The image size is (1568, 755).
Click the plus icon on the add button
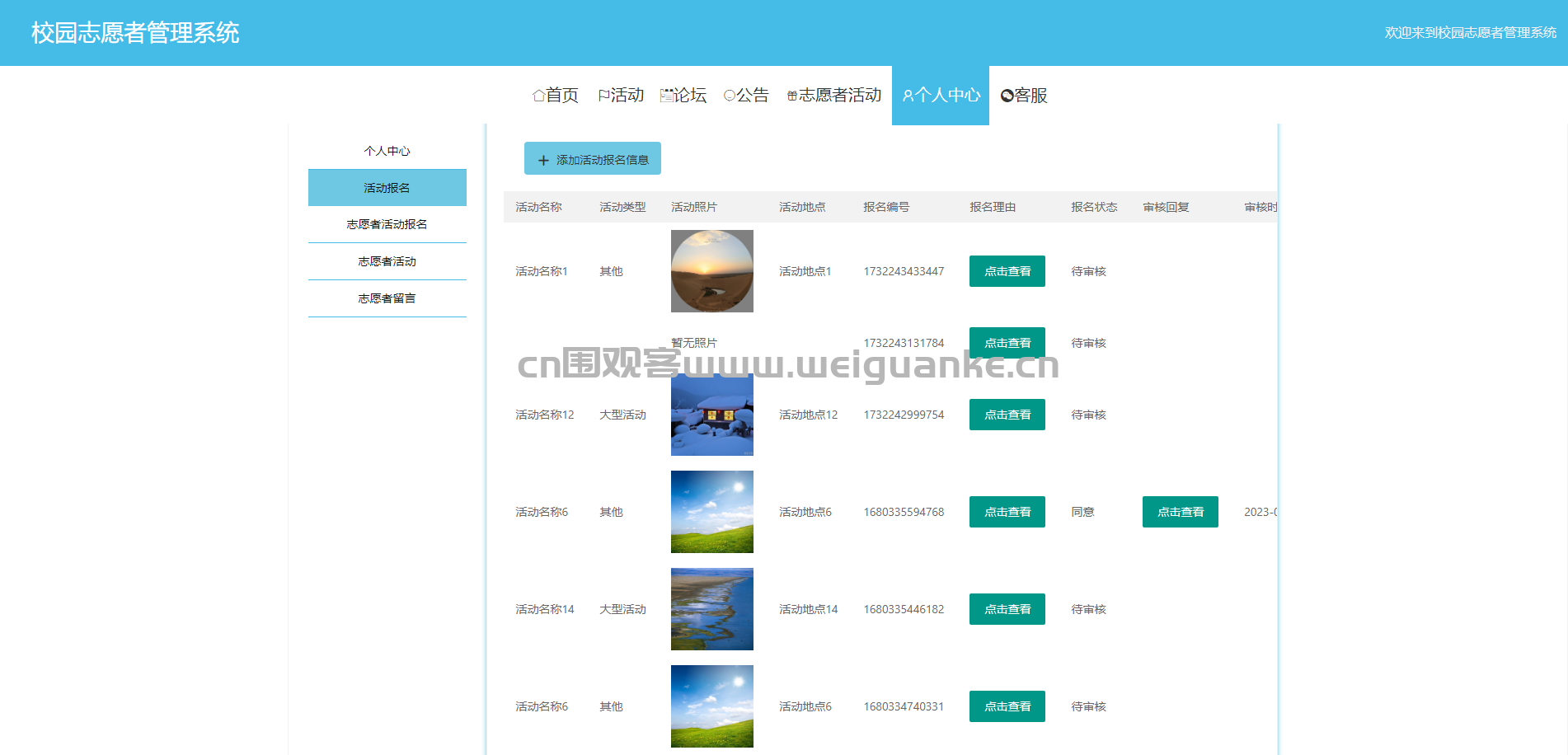pyautogui.click(x=543, y=160)
